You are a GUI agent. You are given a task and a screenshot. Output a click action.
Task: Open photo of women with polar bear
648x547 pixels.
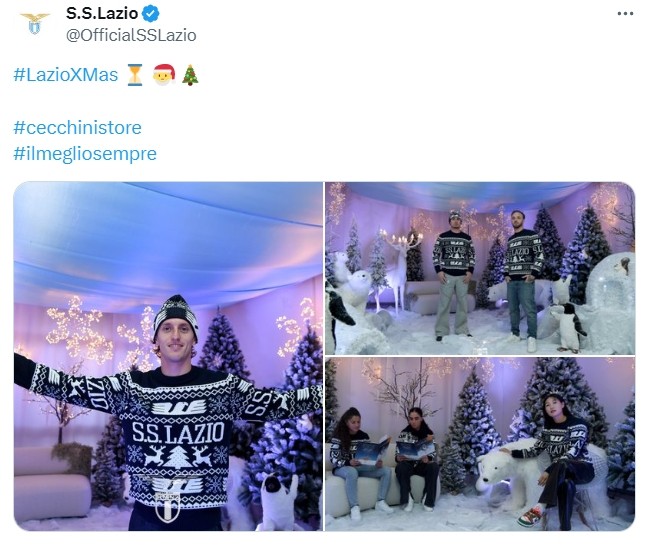480,444
